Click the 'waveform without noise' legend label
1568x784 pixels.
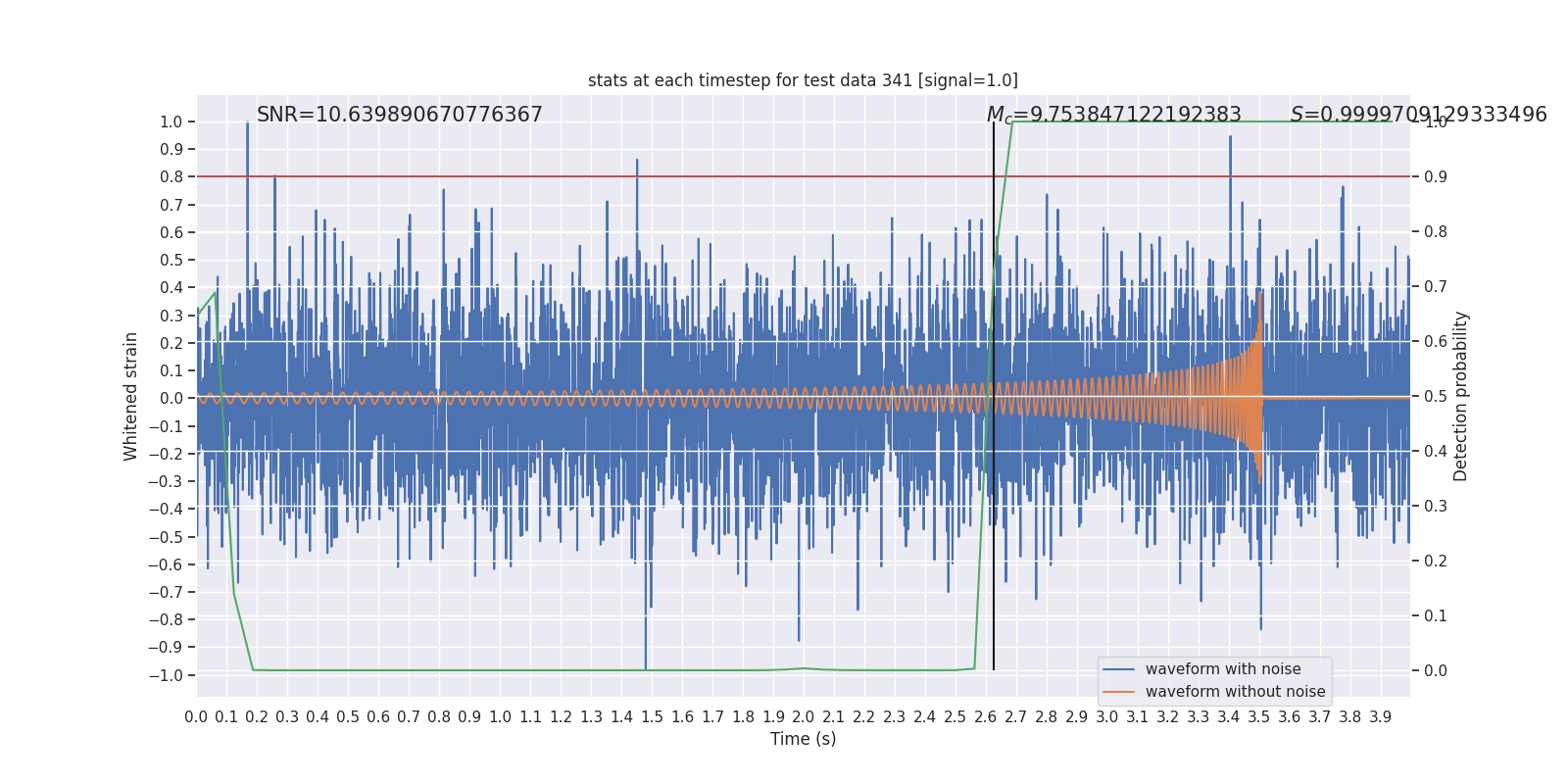pyautogui.click(x=1235, y=692)
